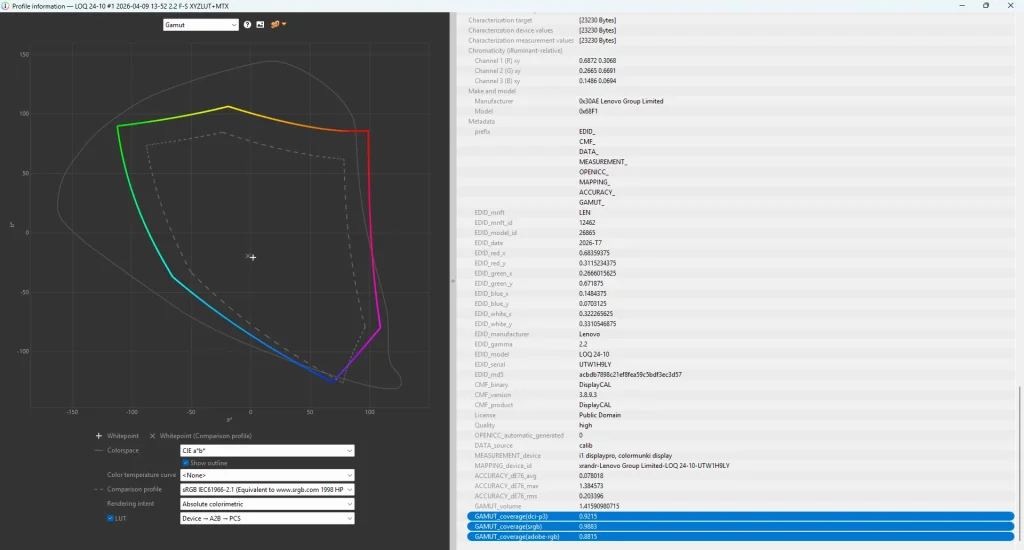Select the OPENICC_automatic_generated row

coord(741,436)
